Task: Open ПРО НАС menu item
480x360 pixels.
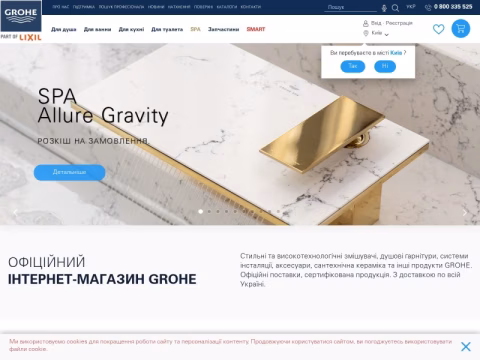Action: [61, 7]
